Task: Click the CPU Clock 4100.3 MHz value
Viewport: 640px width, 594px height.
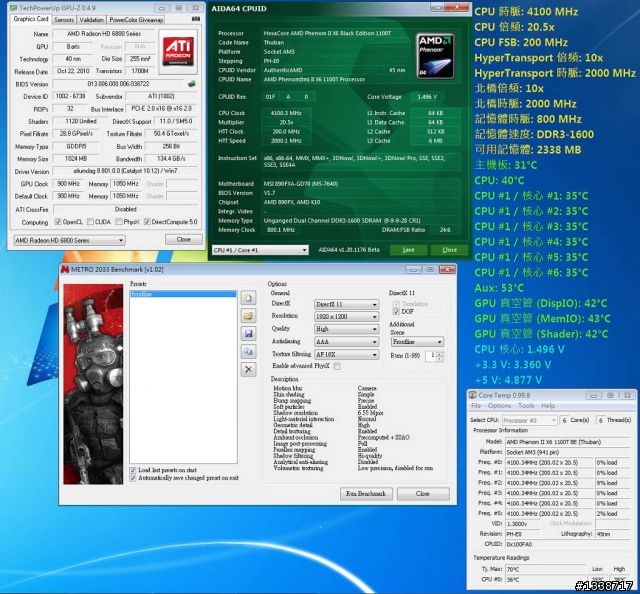Action: 286,113
